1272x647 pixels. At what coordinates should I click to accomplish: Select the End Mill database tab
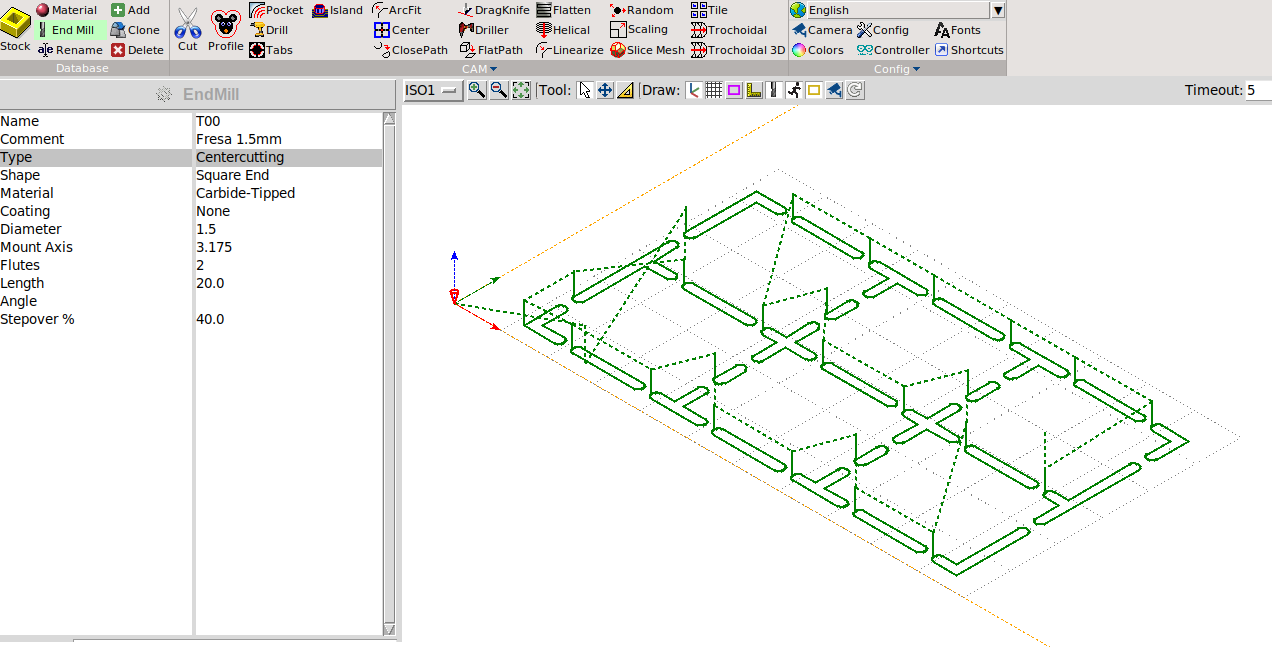(66, 30)
